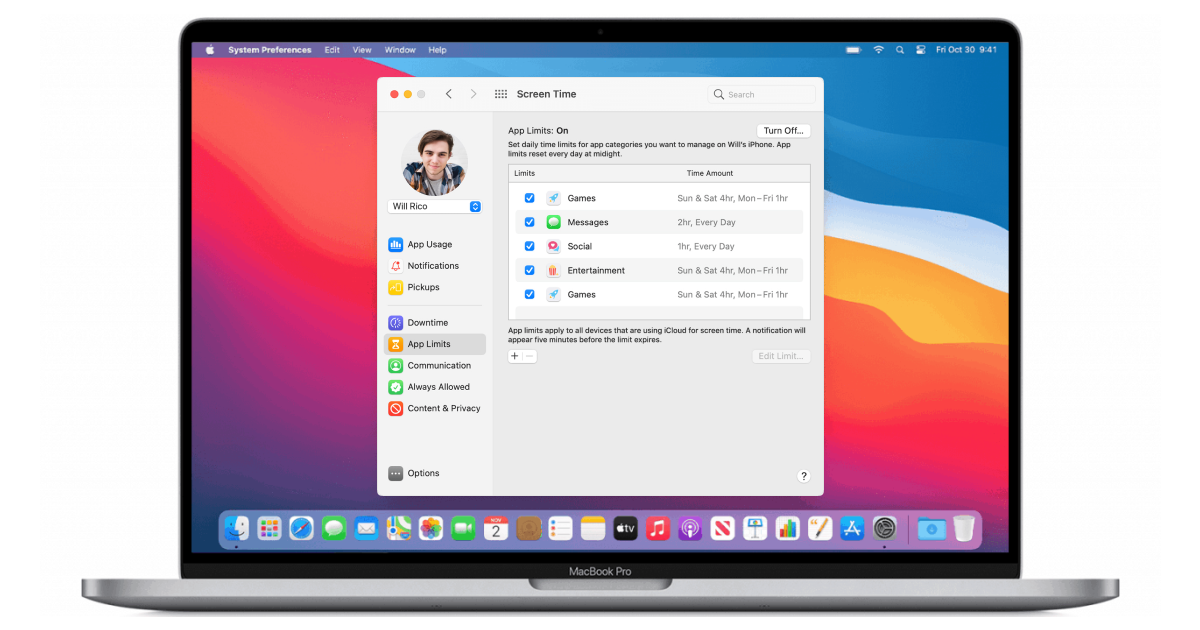
Task: Disable the Entertainment limit checkbox
Action: [x=530, y=270]
